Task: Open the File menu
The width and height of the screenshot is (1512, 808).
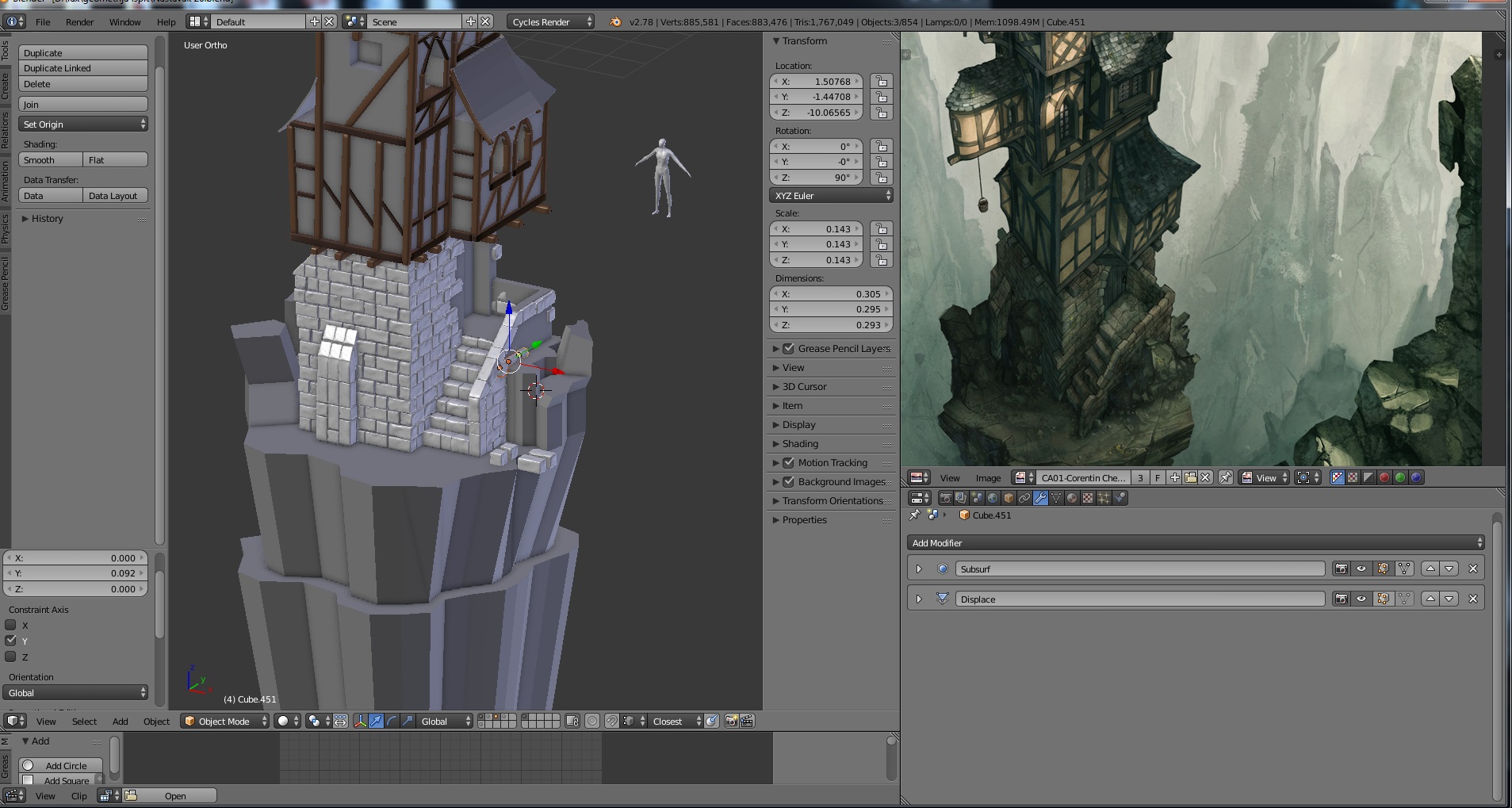Action: [43, 22]
